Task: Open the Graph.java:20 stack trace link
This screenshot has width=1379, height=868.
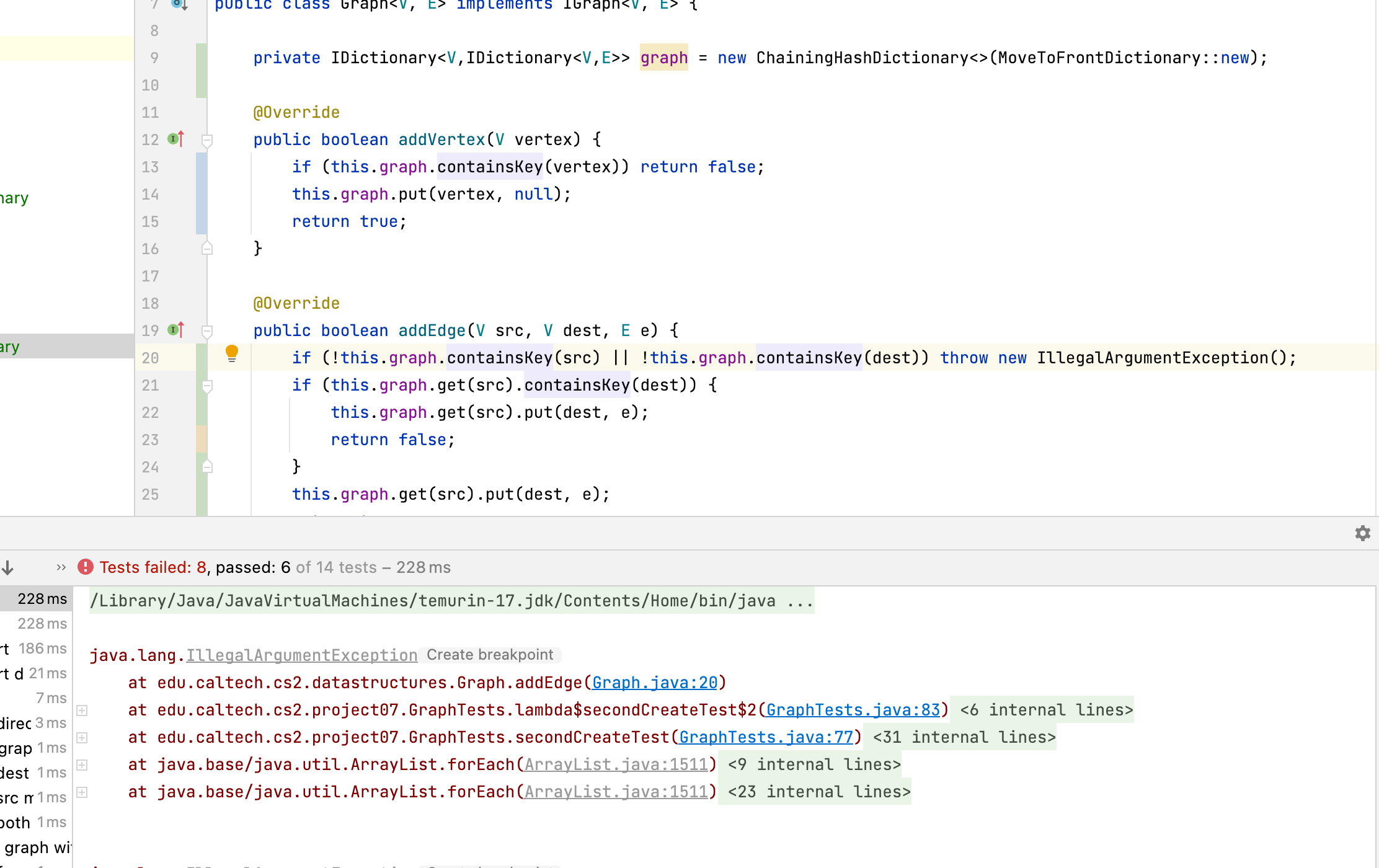Action: [x=654, y=683]
